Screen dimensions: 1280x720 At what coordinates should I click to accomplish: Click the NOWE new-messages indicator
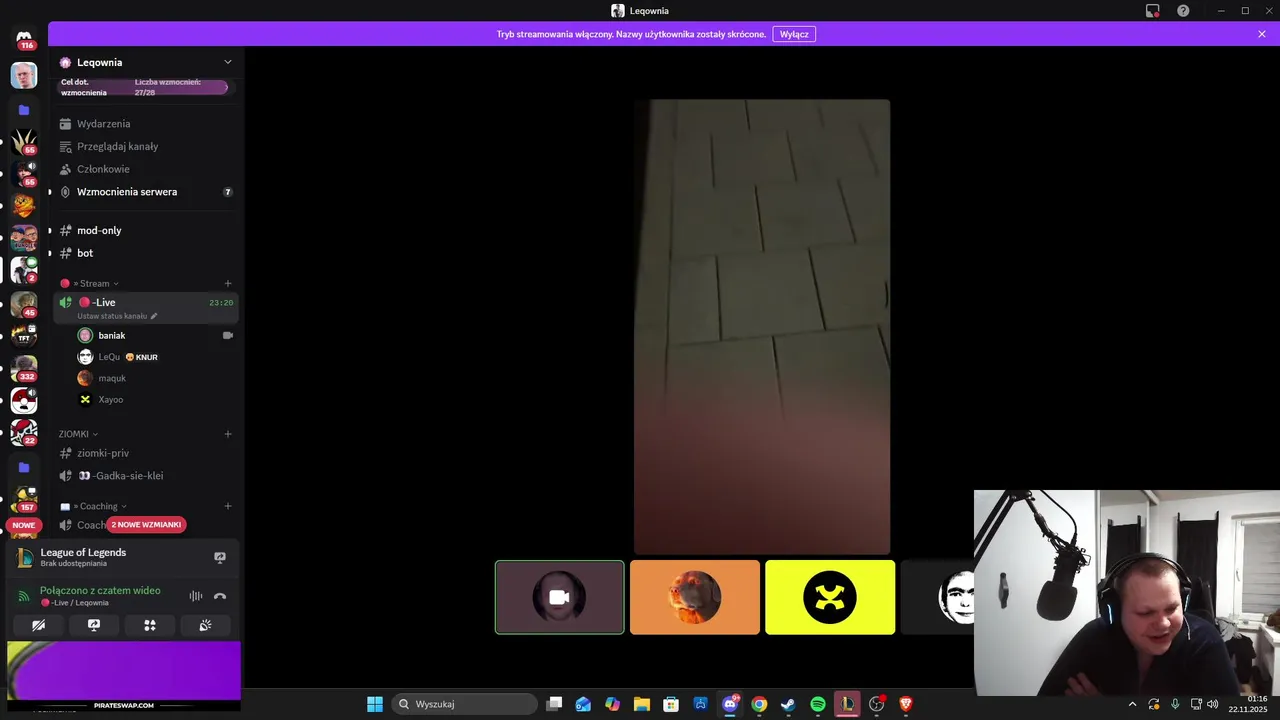pyautogui.click(x=24, y=525)
